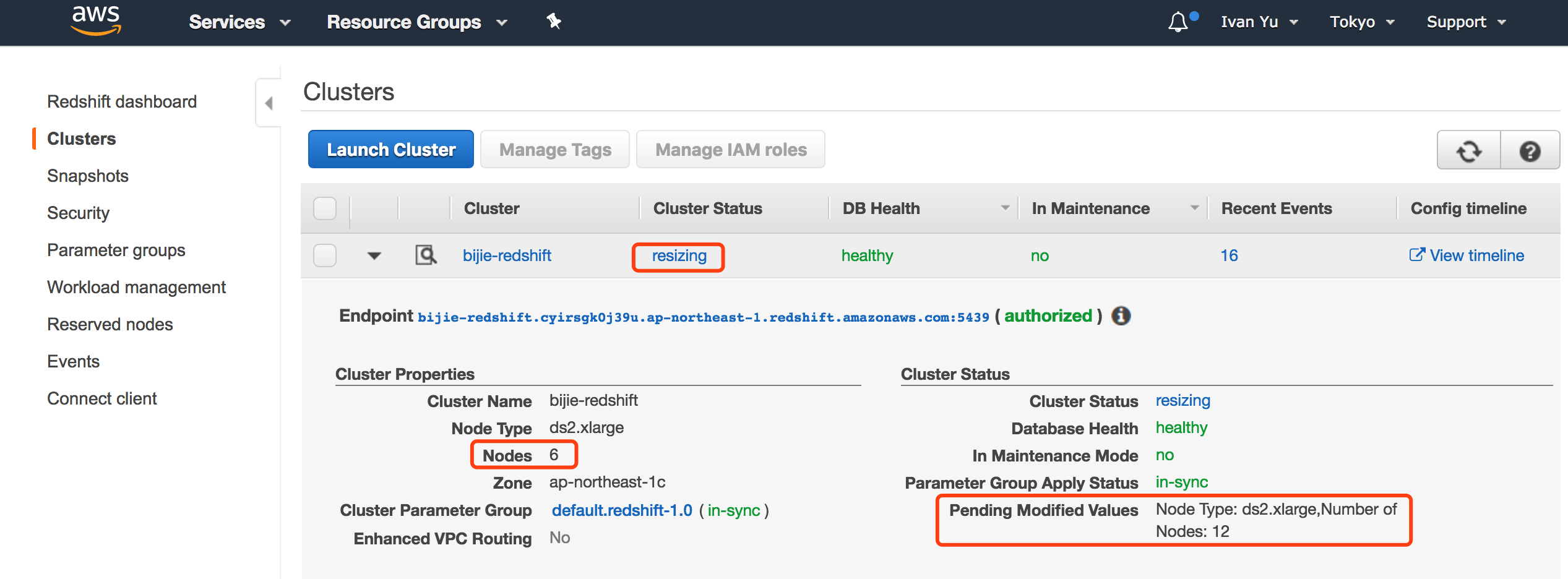Viewport: 1568px width, 579px height.
Task: Click the Cluster Status column header
Action: click(708, 208)
